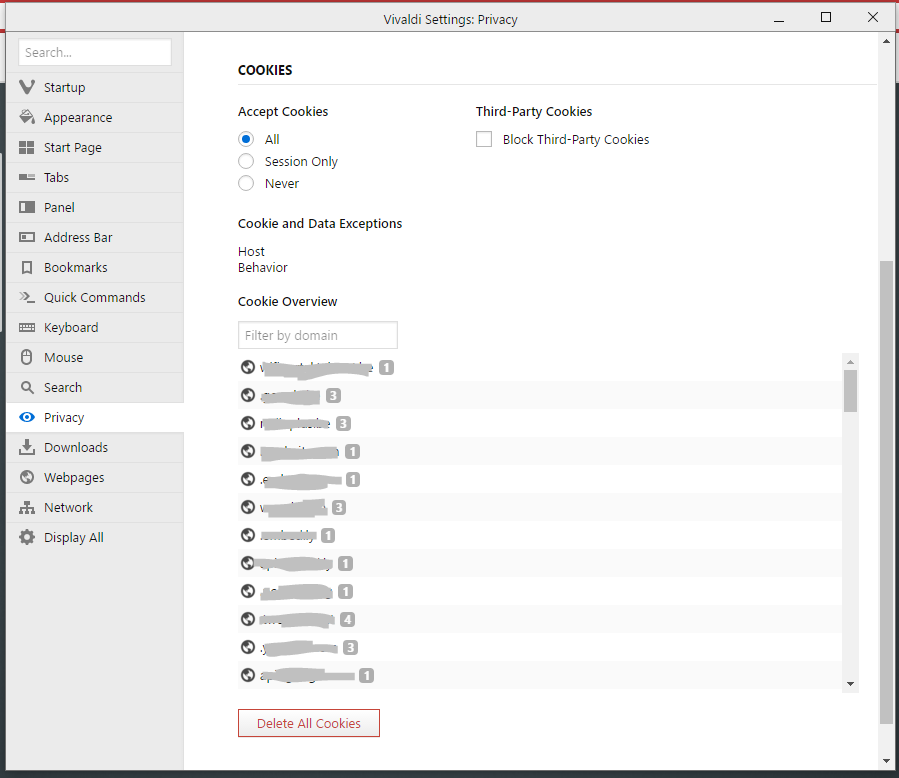The image size is (899, 778).
Task: Click the cookie list scrollbar thumb
Action: coord(850,390)
